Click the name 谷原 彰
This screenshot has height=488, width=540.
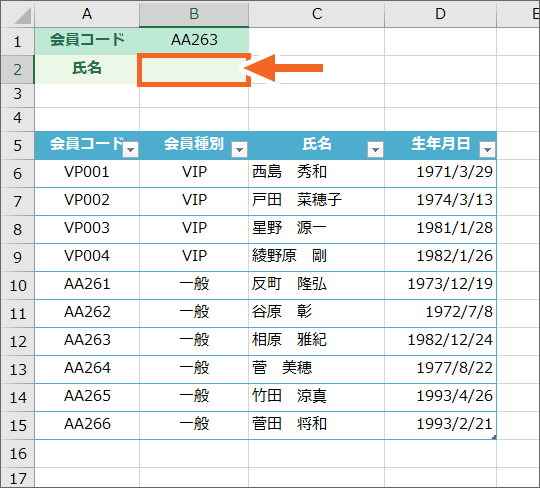pos(282,312)
